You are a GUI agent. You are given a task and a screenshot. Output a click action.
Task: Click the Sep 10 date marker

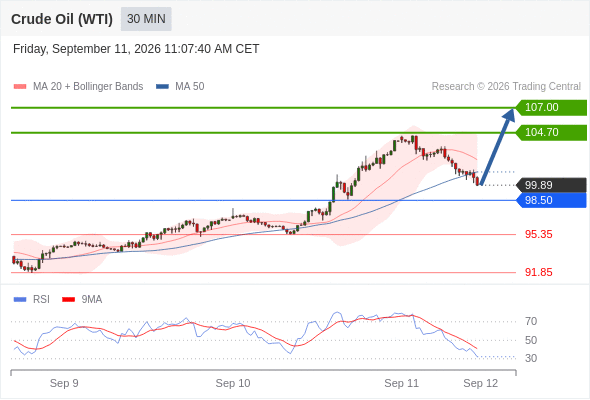coord(233,383)
